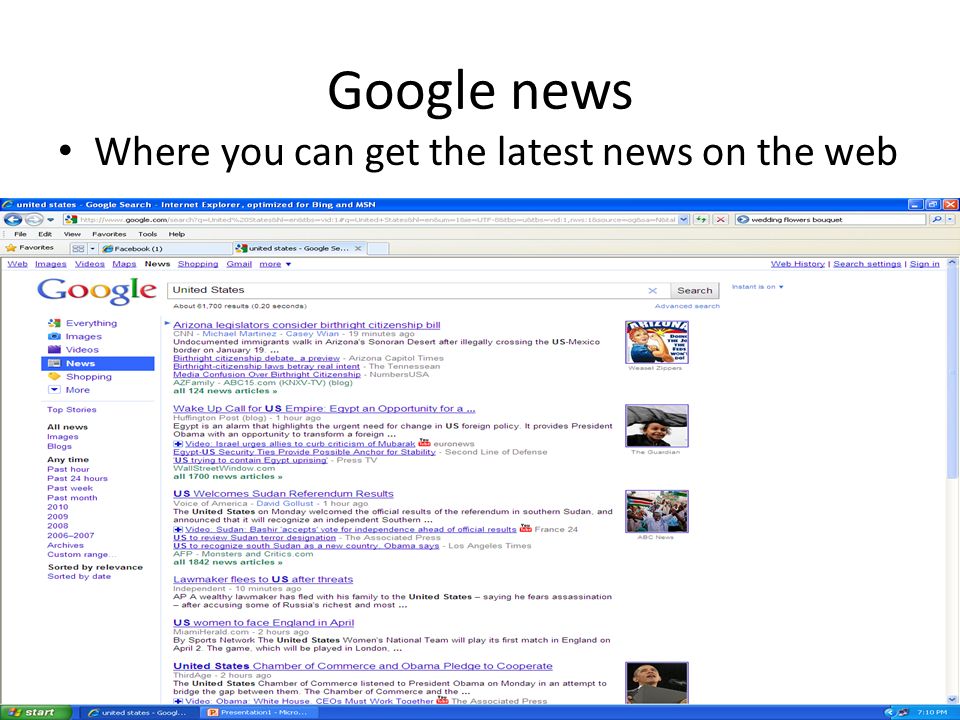Screen dimensions: 960x720
Task: Open a new blank tab
Action: [378, 249]
